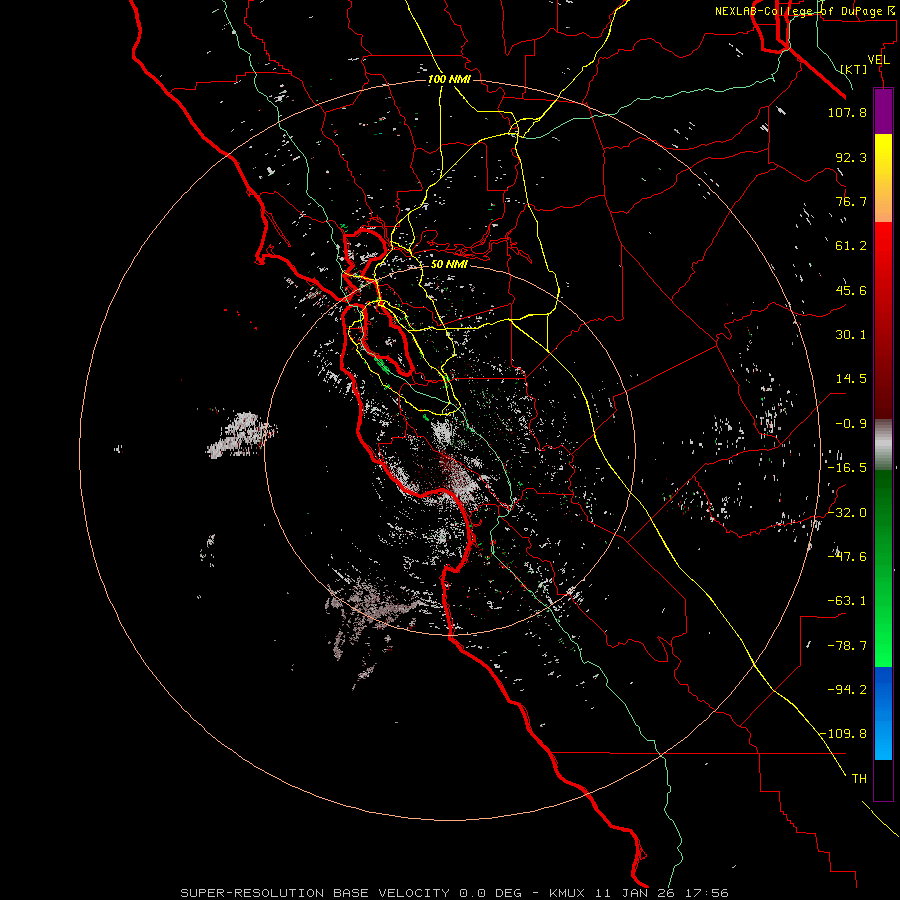The image size is (900, 900).
Task: Select the 45.6 legend value
Action: point(851,290)
